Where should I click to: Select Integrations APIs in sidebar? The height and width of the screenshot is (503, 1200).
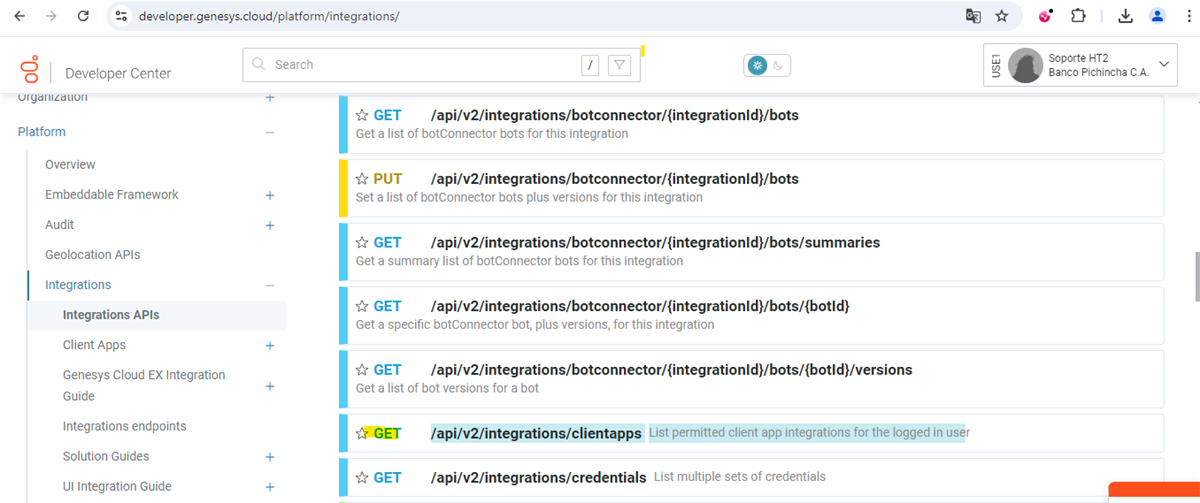pos(111,315)
